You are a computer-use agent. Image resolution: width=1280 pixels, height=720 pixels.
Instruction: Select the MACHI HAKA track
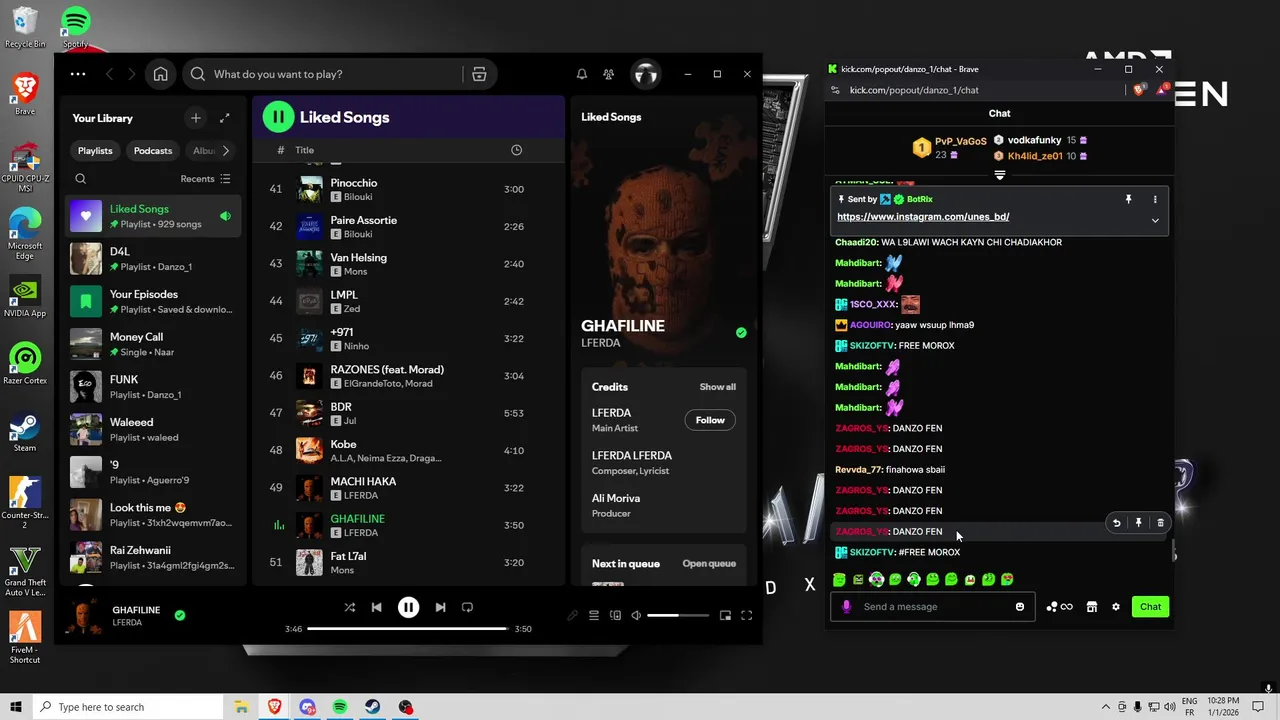coord(408,488)
